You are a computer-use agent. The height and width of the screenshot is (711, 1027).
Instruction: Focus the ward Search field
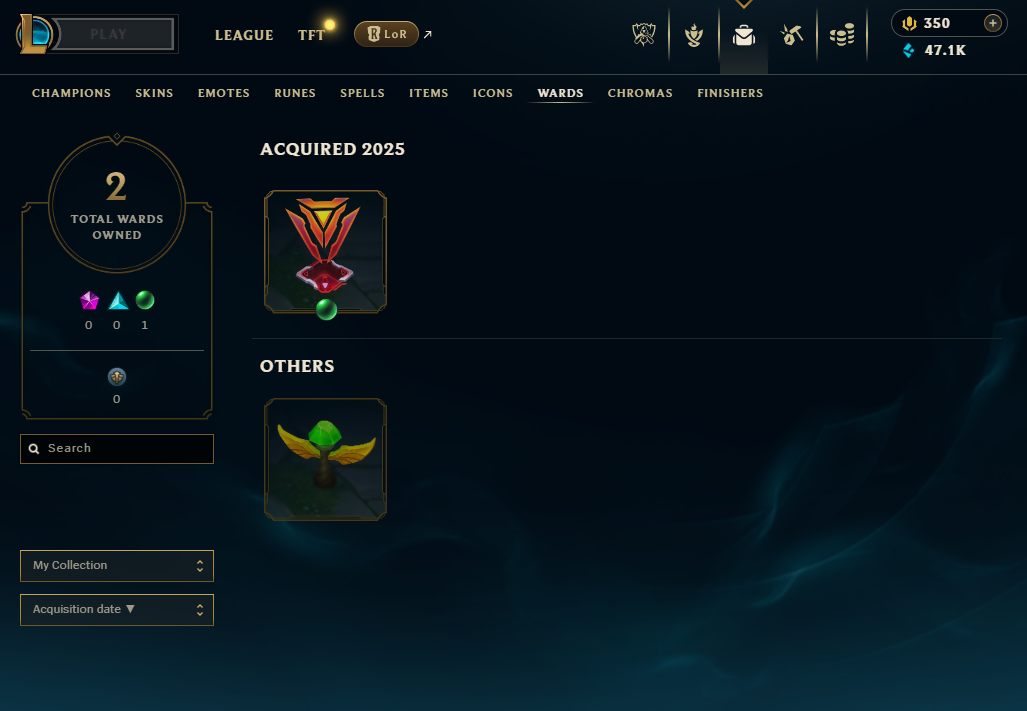(x=117, y=449)
